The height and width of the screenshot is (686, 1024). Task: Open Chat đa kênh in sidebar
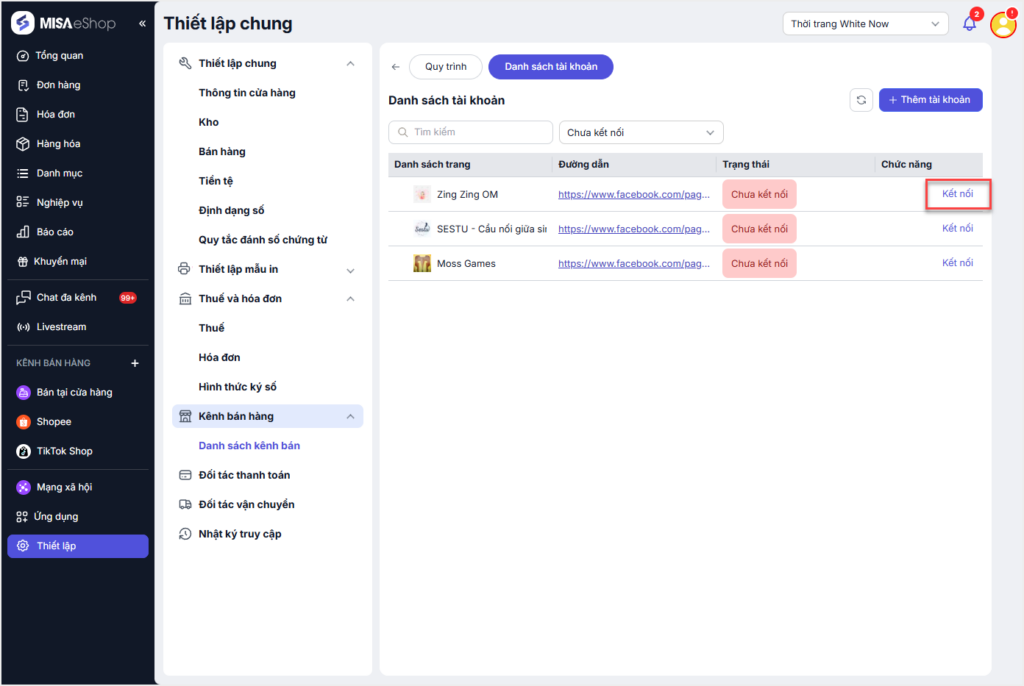point(66,298)
